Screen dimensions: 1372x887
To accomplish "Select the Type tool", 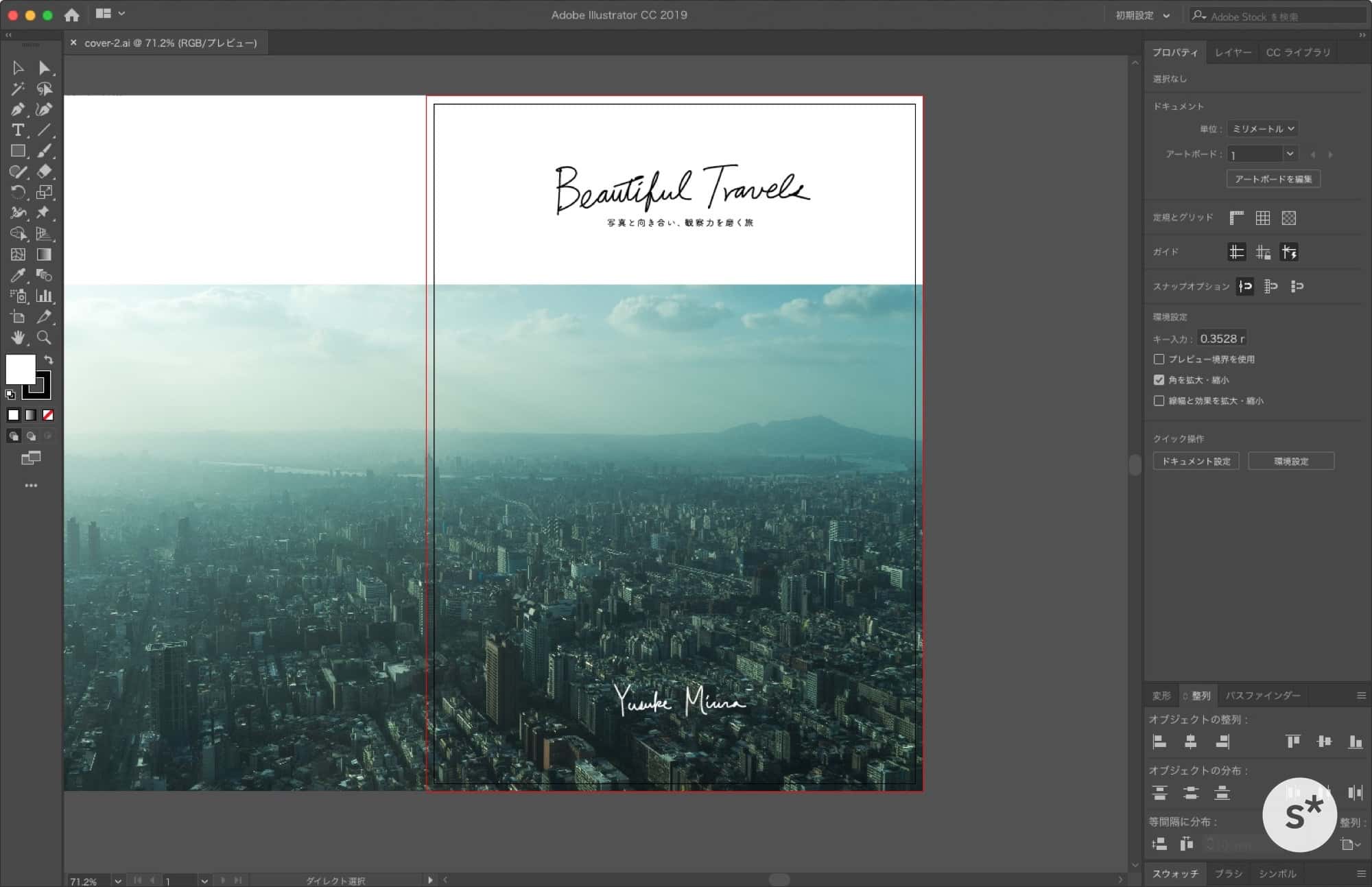I will (18, 130).
